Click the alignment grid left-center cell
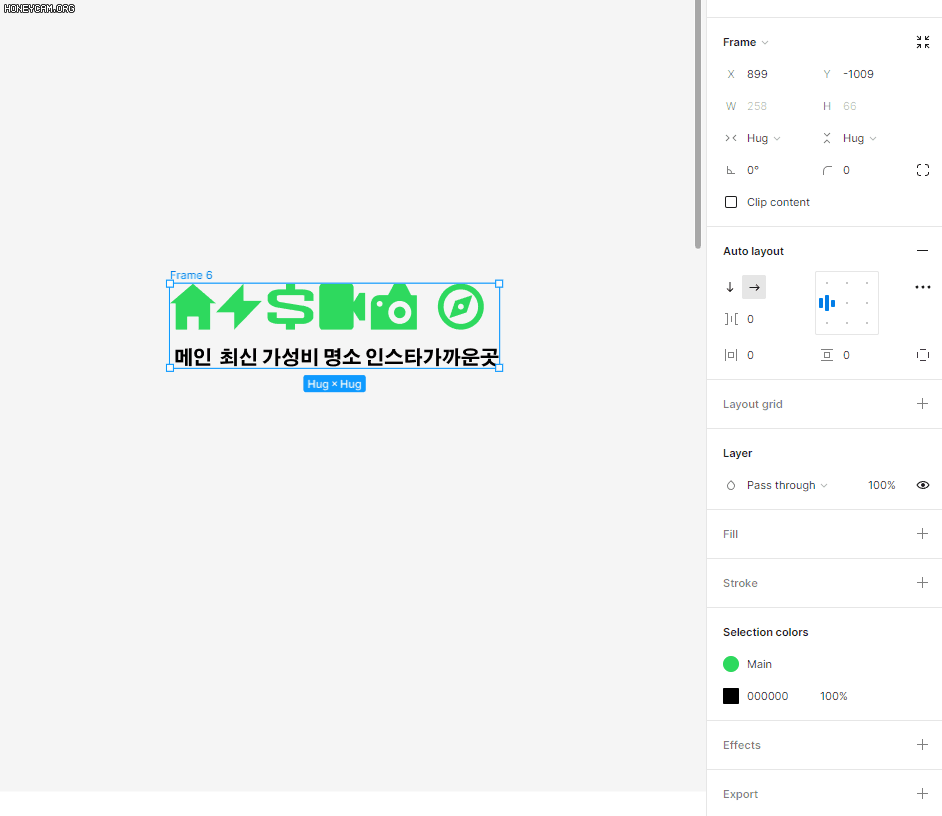This screenshot has width=942, height=816. [x=827, y=303]
